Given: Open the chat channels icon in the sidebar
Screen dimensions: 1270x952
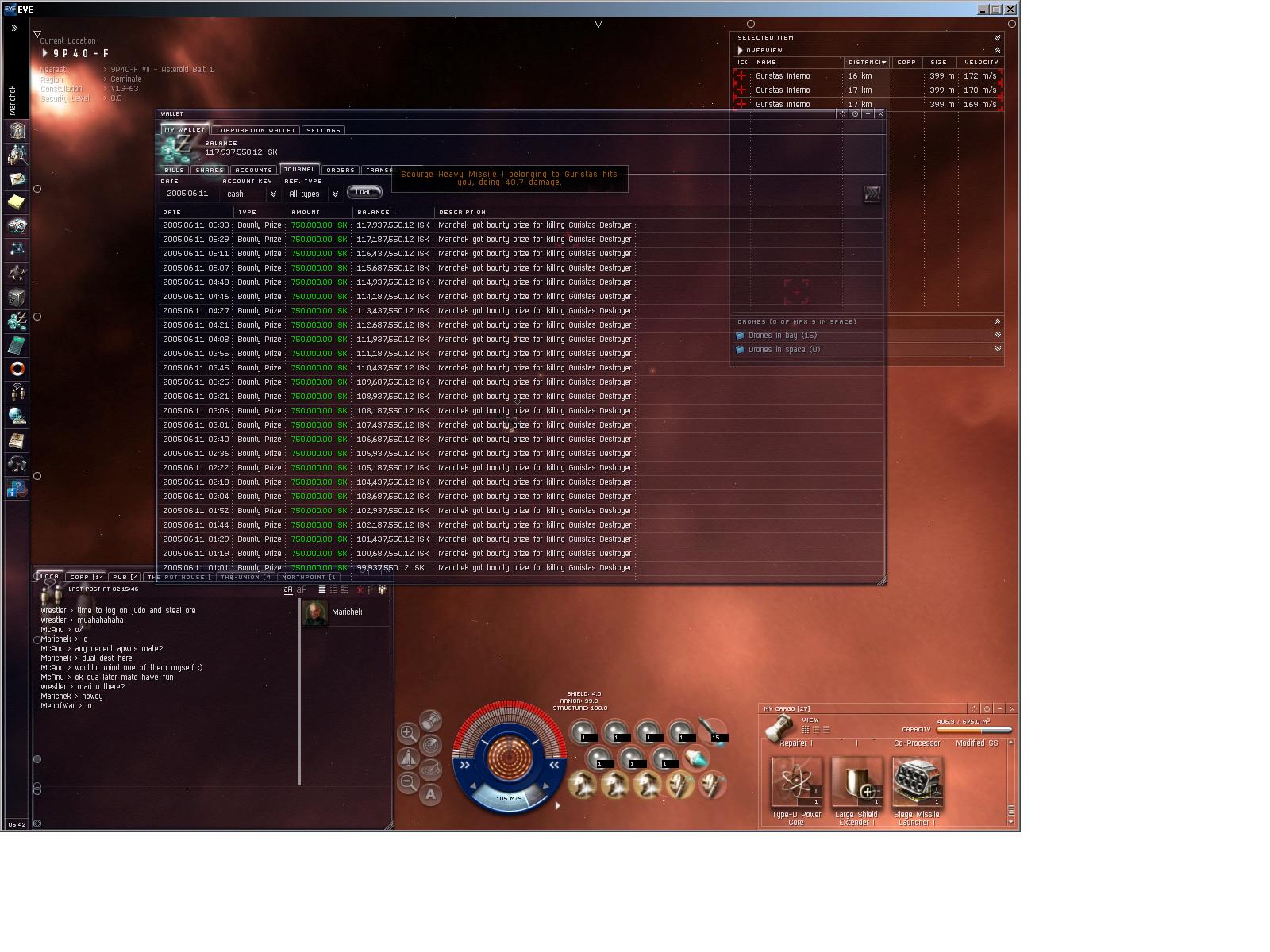Looking at the screenshot, I should (x=17, y=393).
